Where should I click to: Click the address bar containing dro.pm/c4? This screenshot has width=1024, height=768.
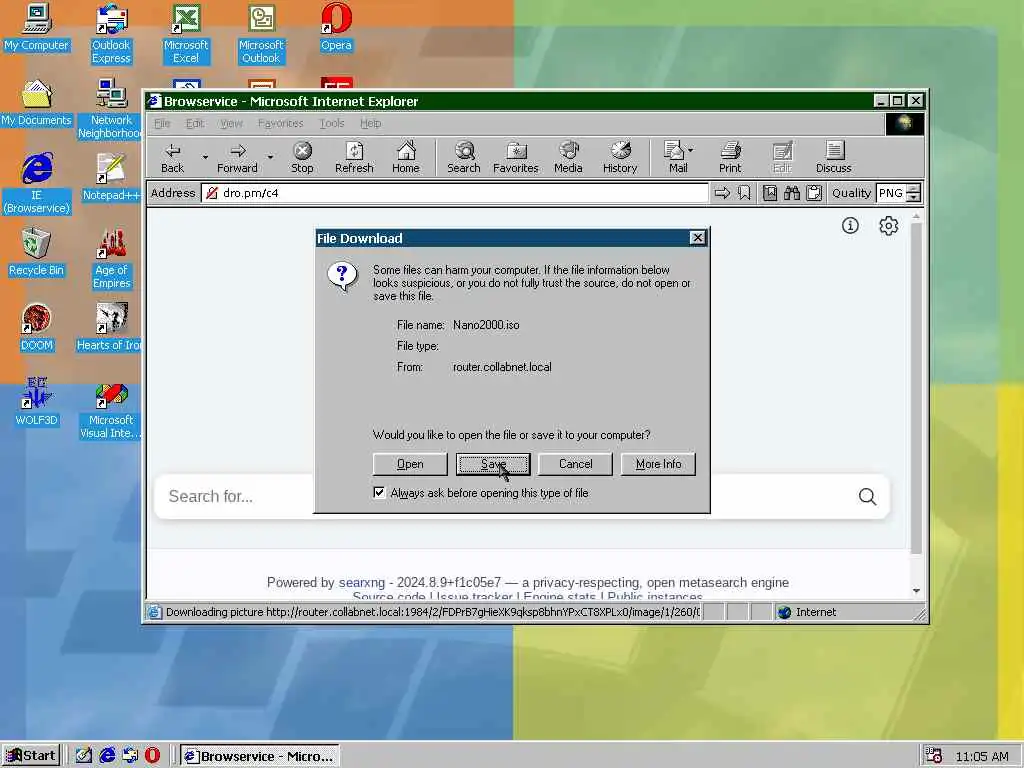pos(455,193)
